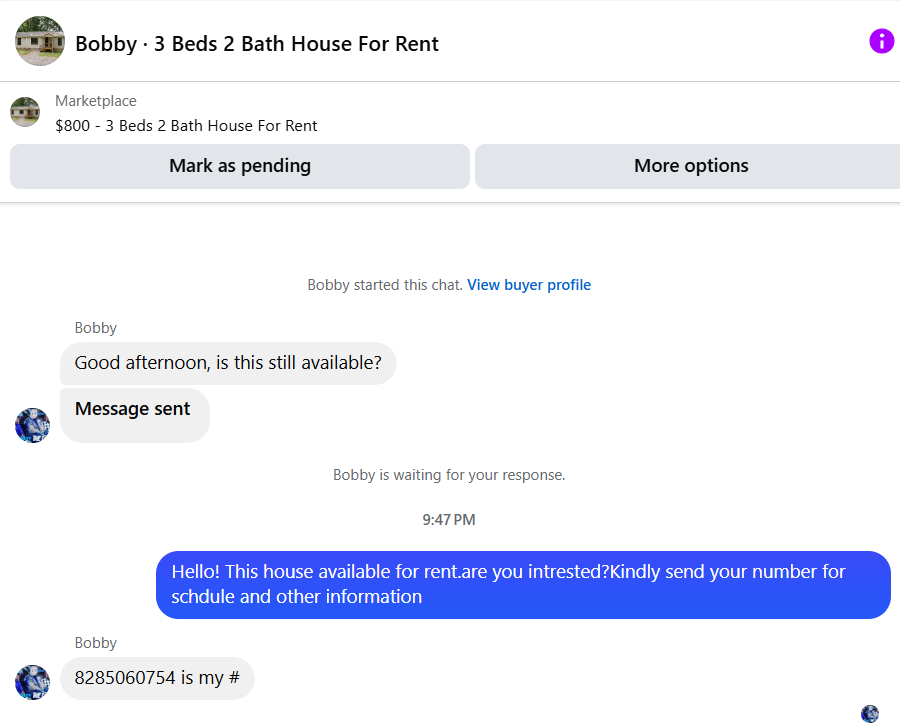Follow the View buyer profile link
Screen dimensions: 900x723
coord(529,285)
